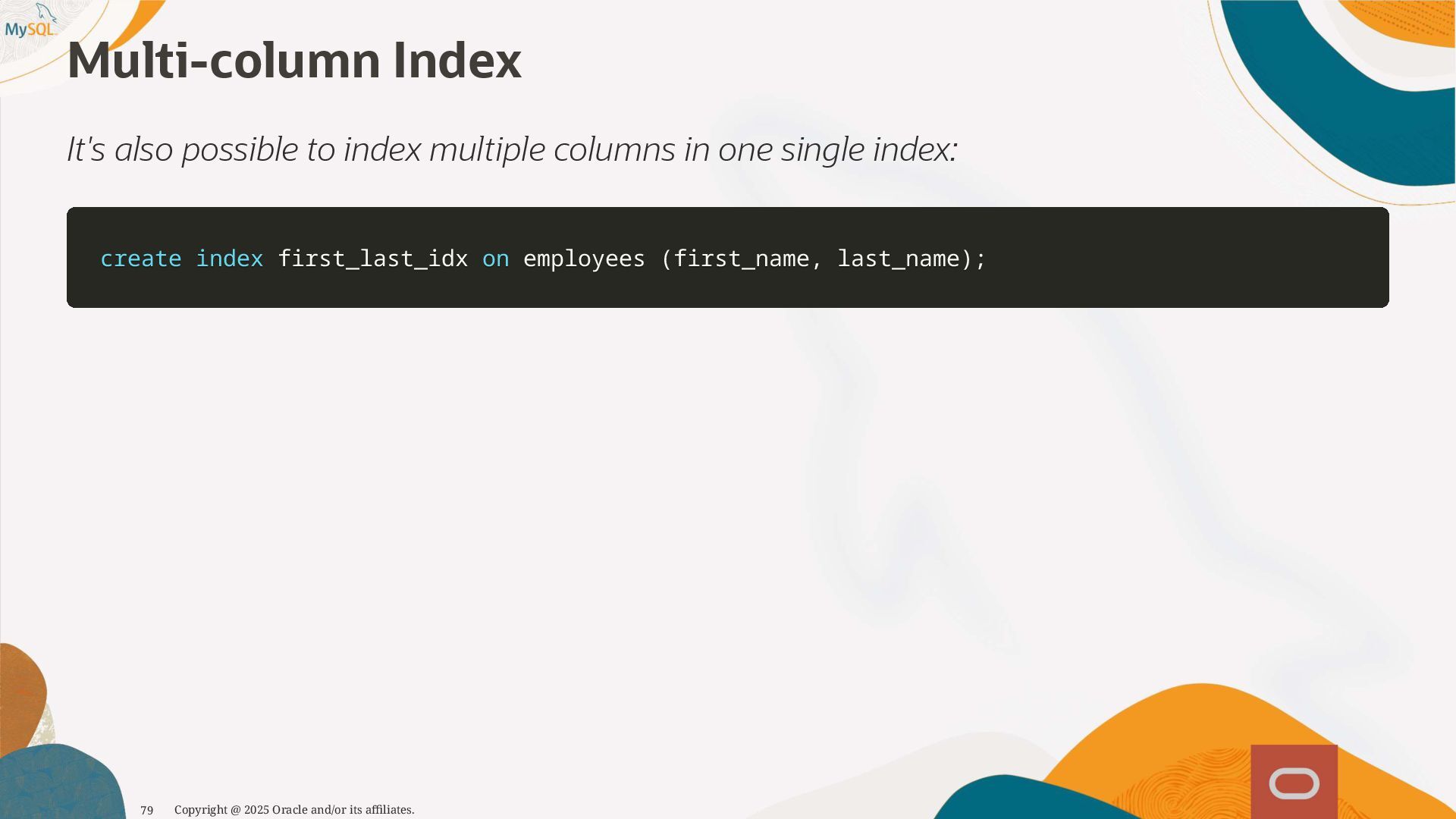Click the red Oracle logo badge
The height and width of the screenshot is (819, 1456).
pos(1294,783)
